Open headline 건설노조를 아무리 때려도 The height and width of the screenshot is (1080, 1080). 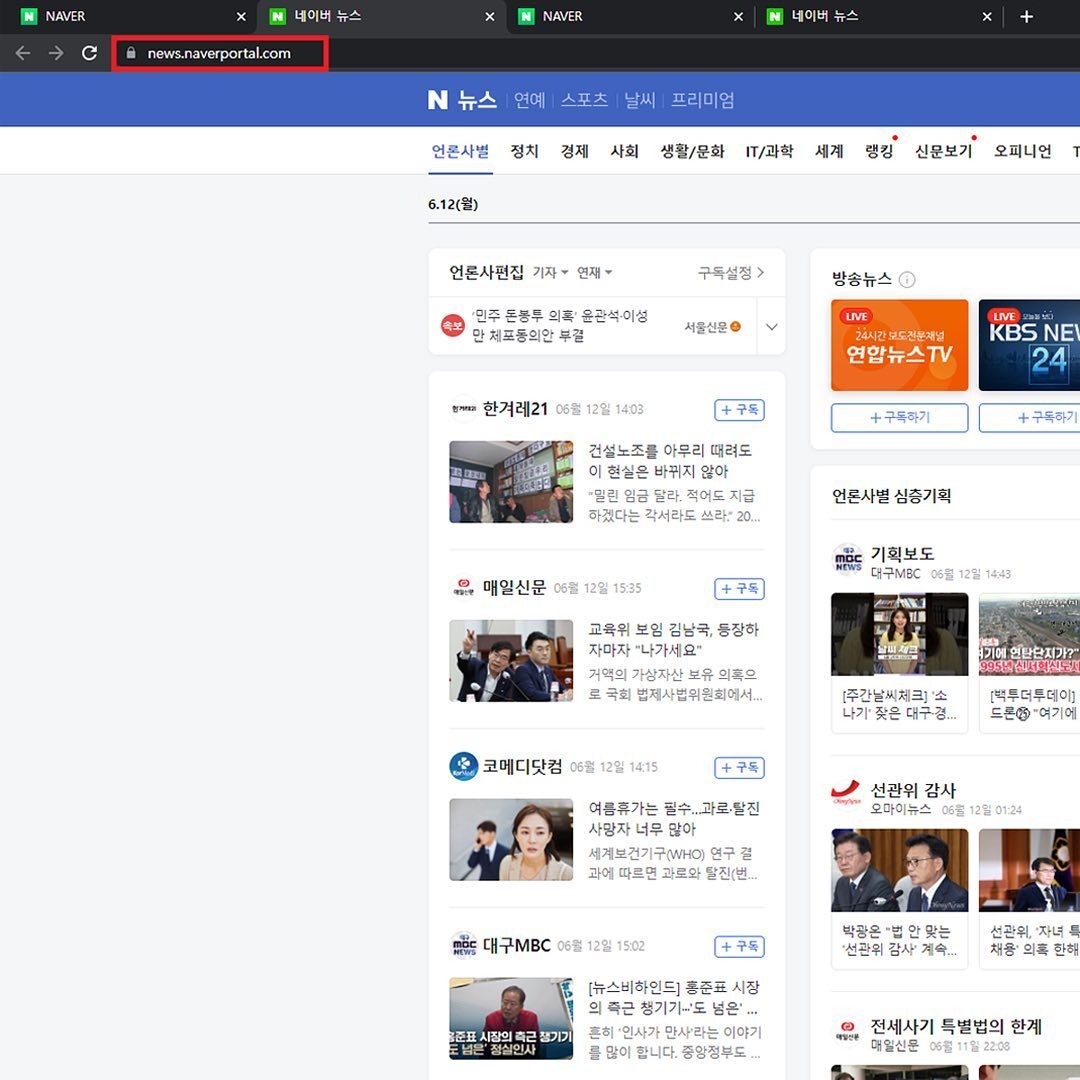(669, 461)
